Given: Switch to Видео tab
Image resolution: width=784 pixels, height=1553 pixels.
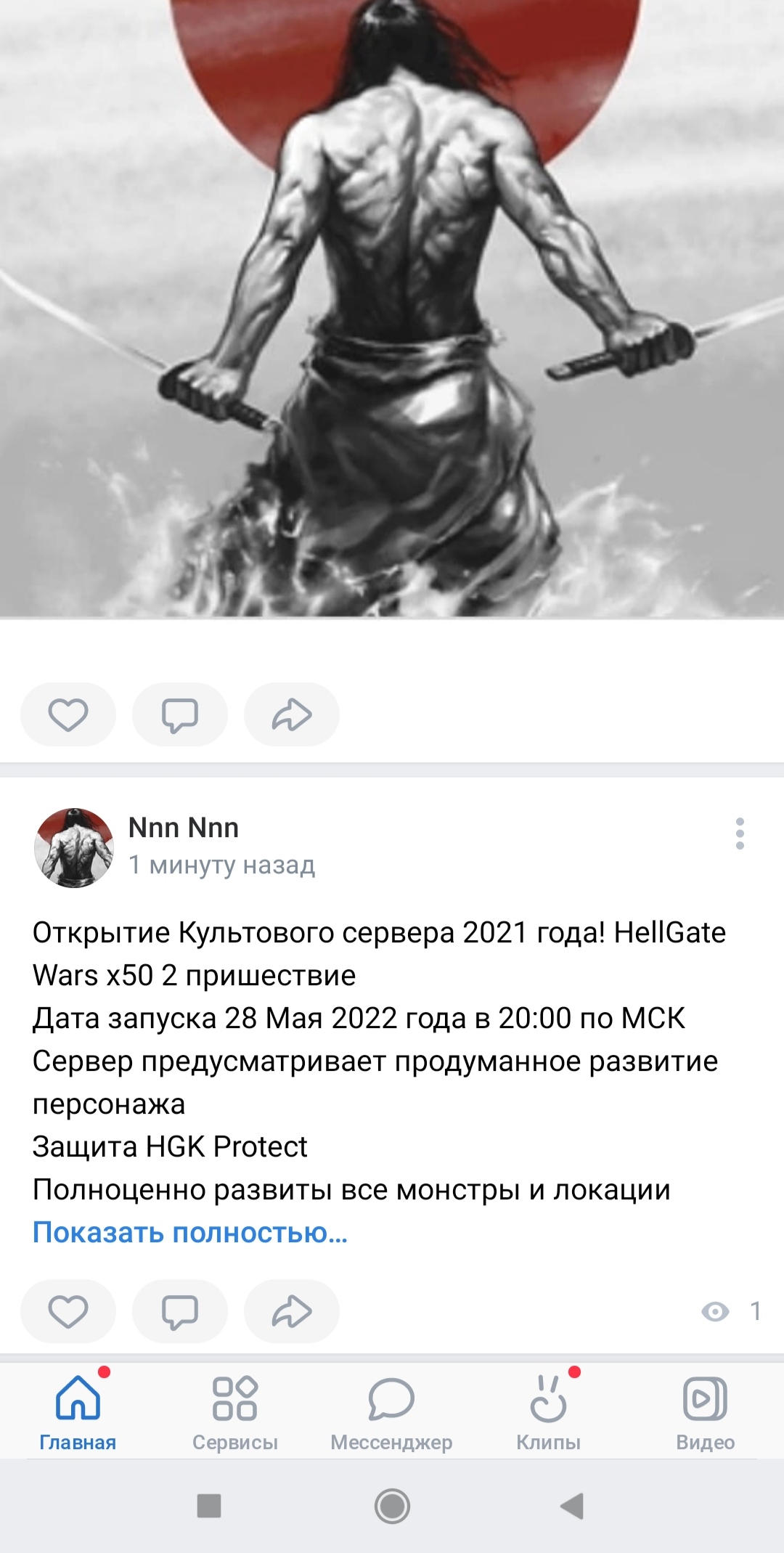Looking at the screenshot, I should pos(706,1411).
